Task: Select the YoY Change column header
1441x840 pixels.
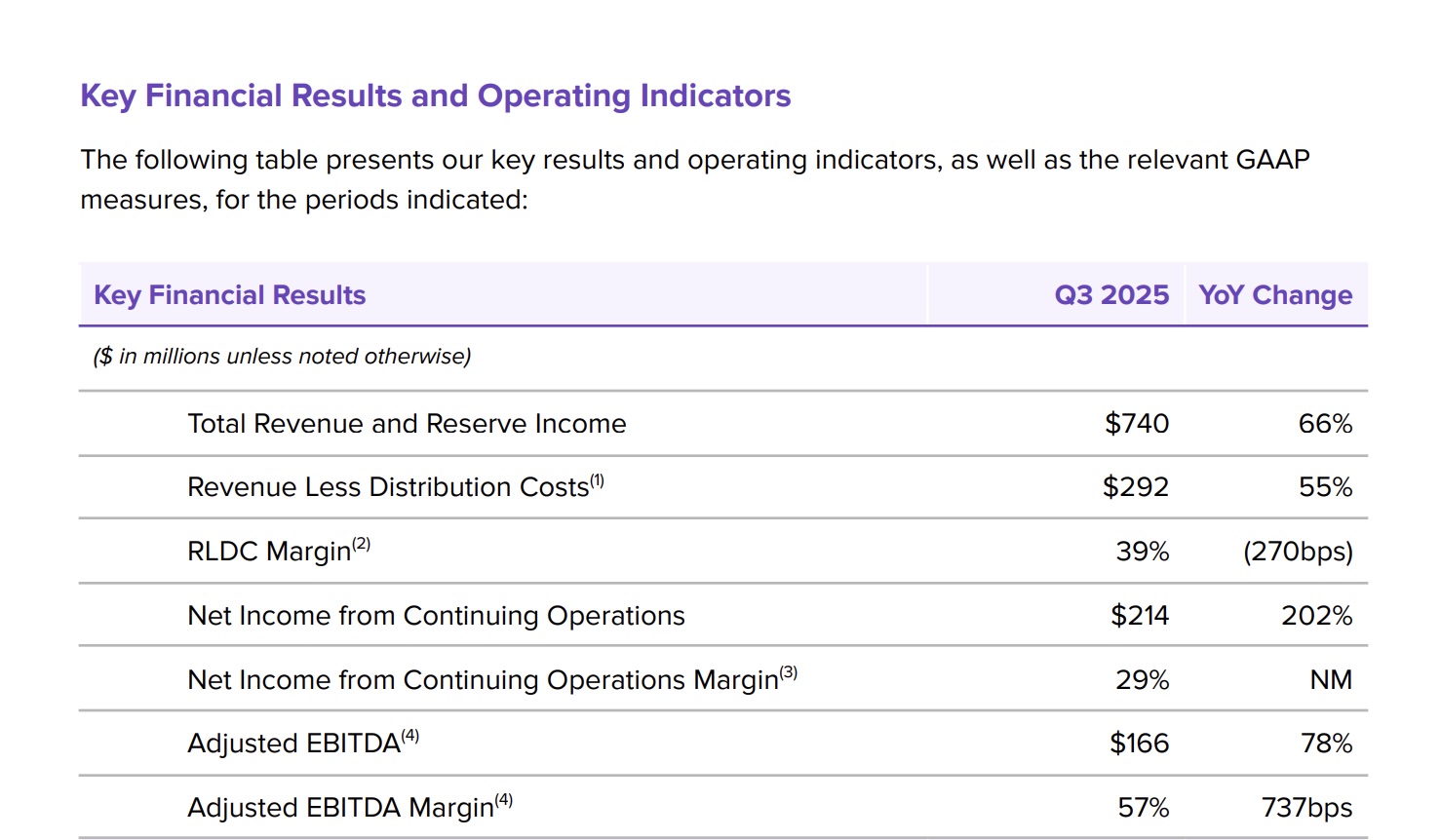Action: point(1275,295)
